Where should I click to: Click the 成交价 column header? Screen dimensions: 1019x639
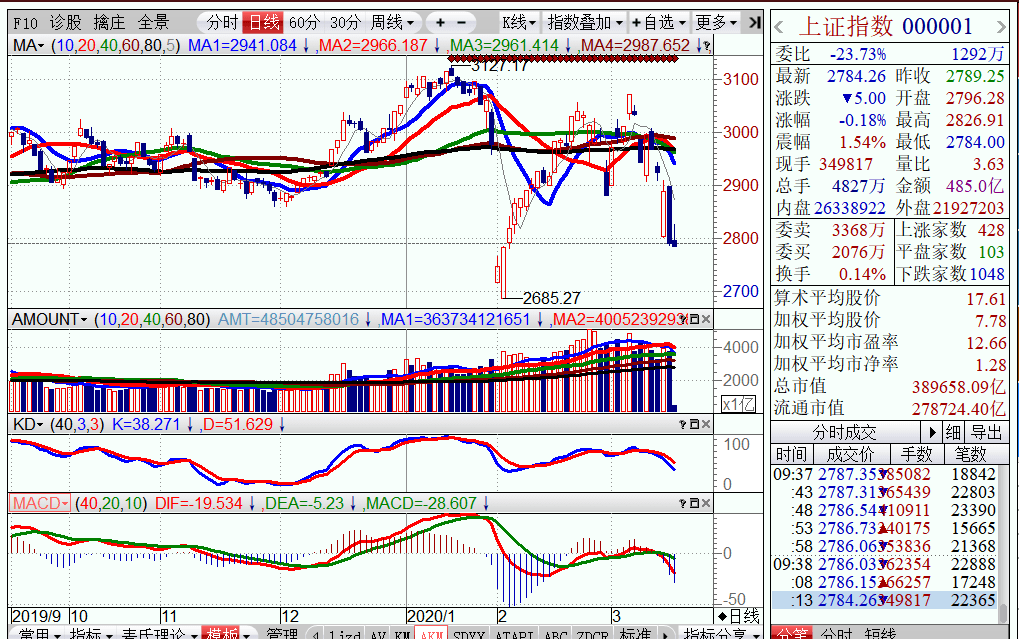click(x=851, y=454)
